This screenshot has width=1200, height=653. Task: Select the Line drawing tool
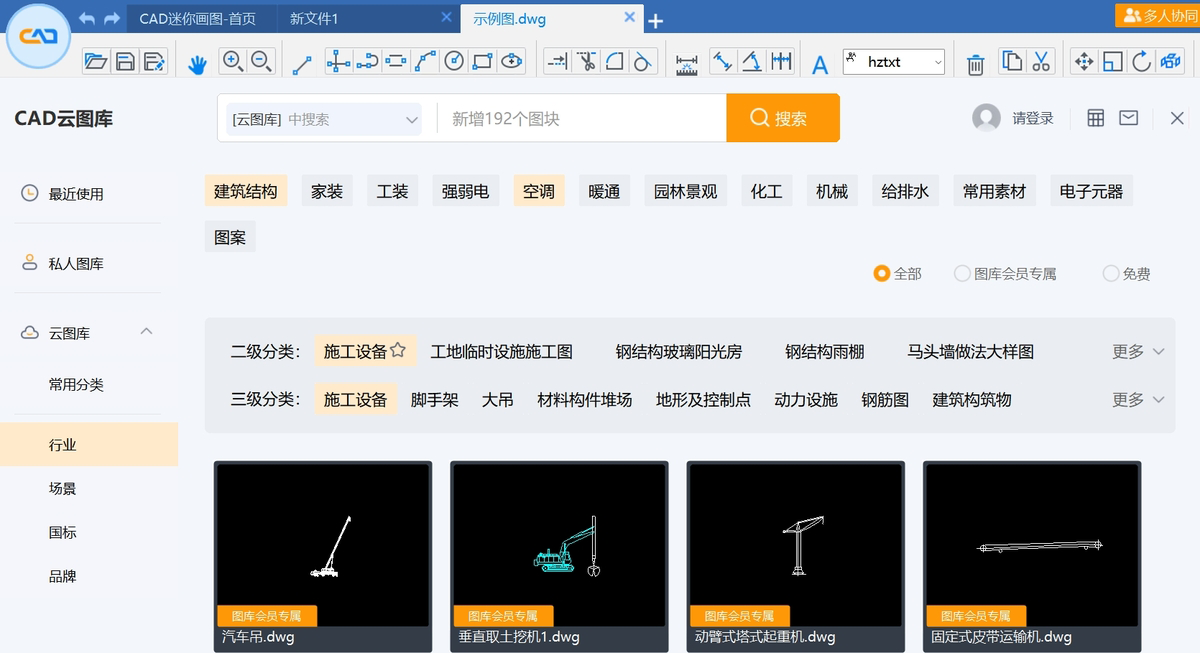(x=302, y=62)
